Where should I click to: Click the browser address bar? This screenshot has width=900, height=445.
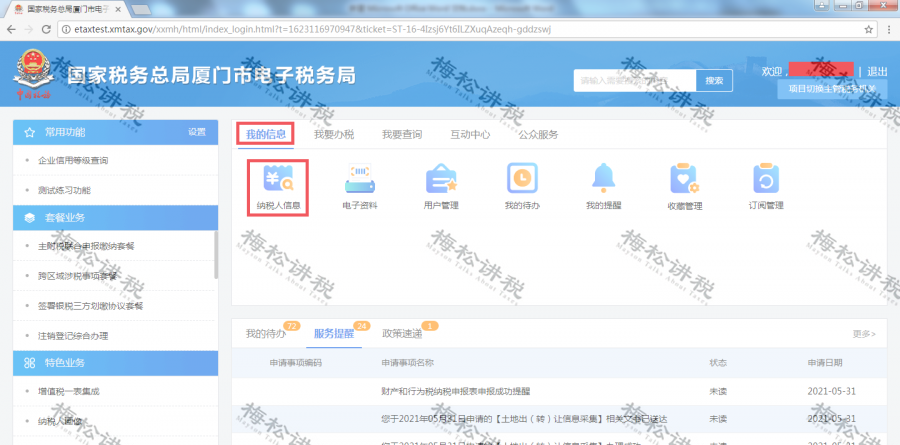click(x=468, y=29)
